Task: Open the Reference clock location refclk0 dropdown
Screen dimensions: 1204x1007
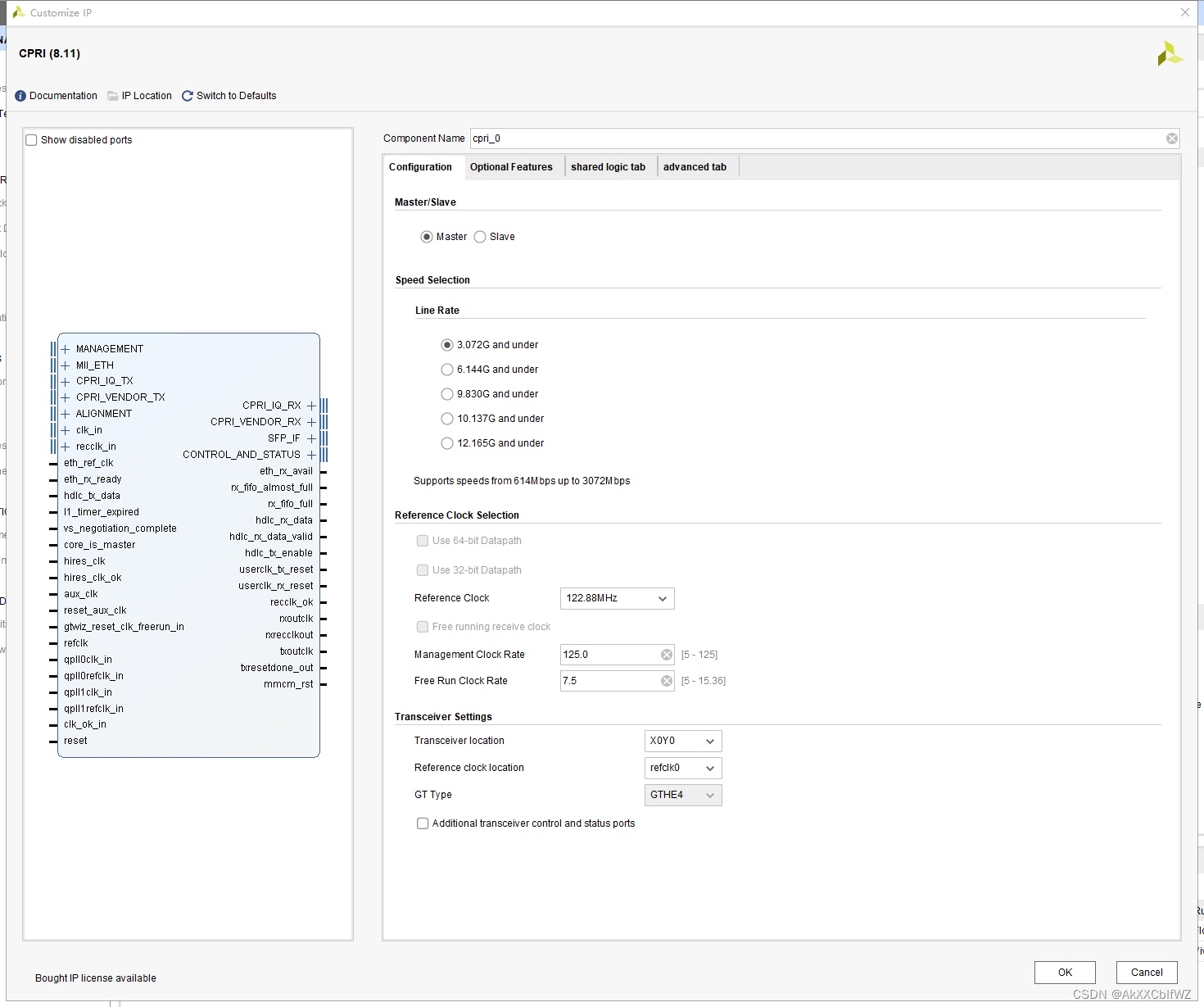Action: [683, 768]
